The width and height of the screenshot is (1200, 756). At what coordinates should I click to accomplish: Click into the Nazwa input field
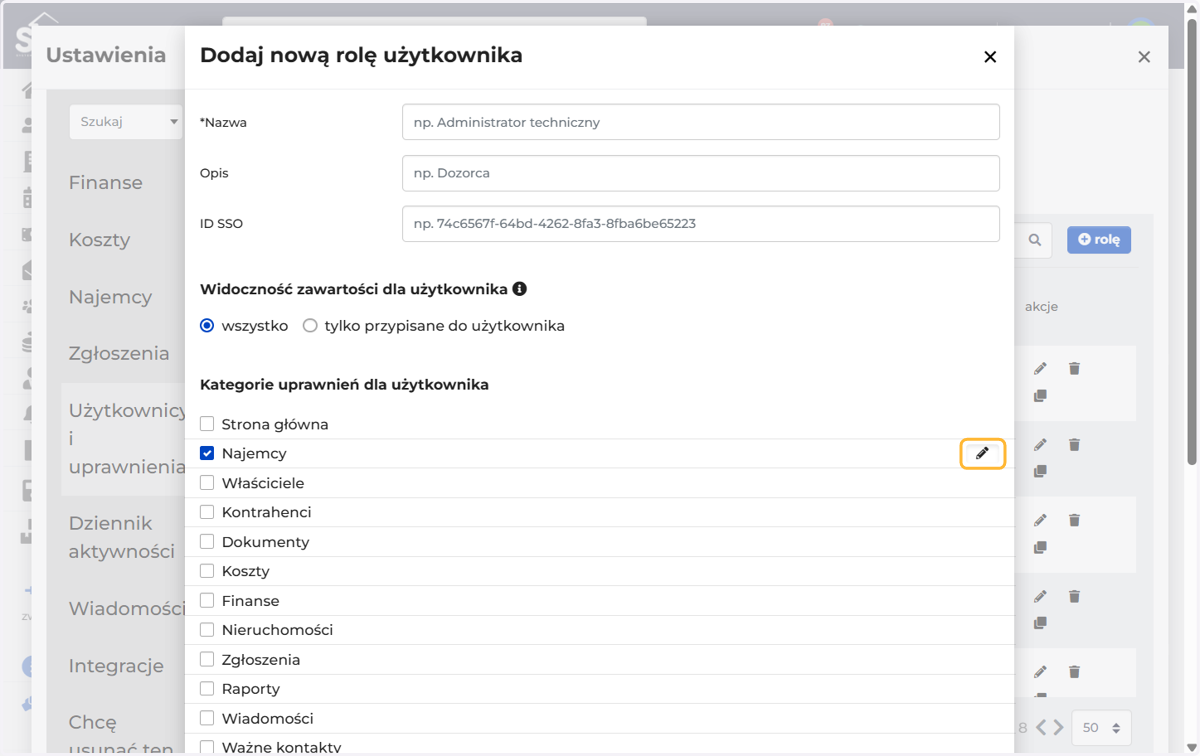[x=701, y=122]
